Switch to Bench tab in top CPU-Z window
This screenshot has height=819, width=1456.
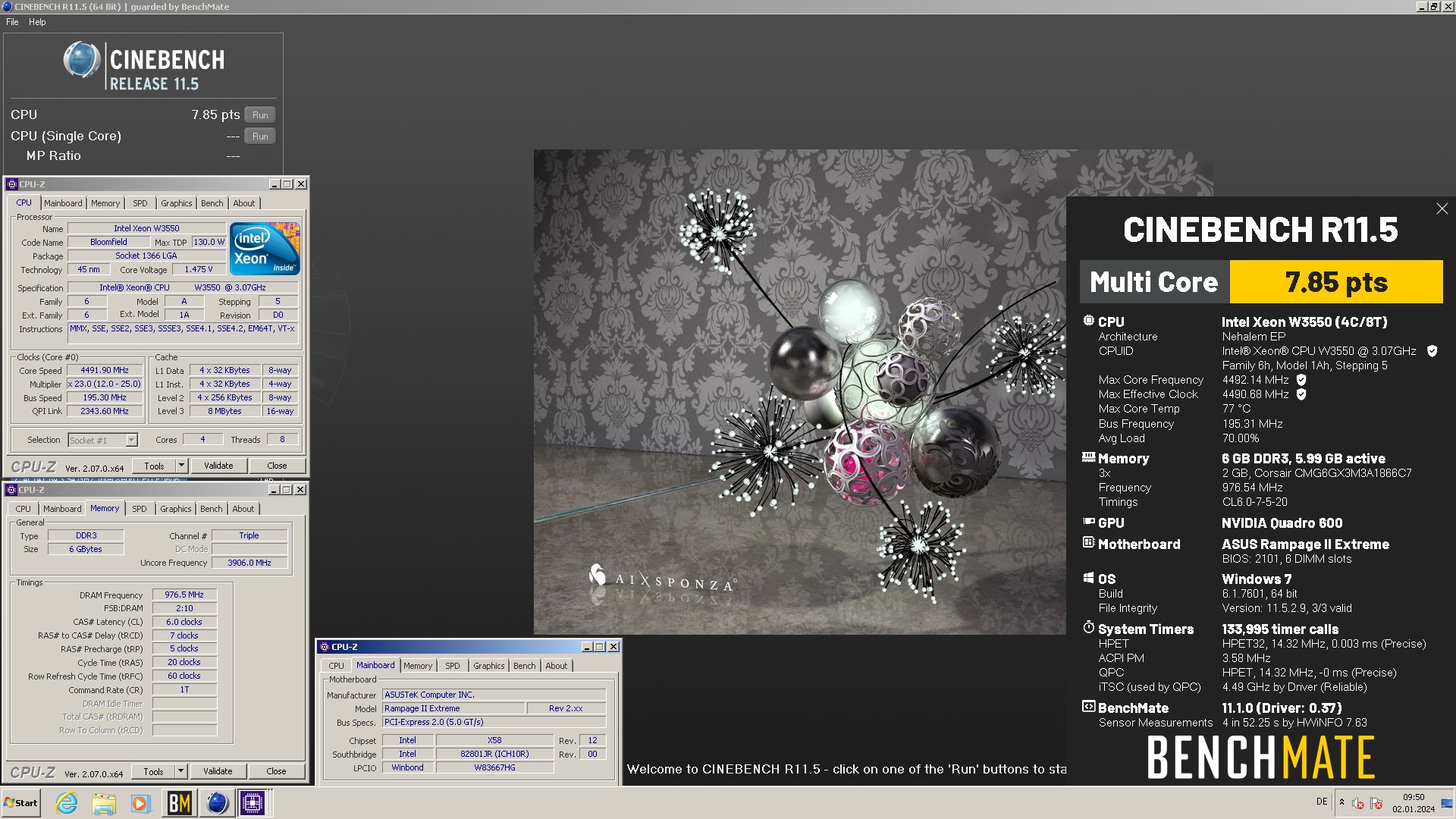point(212,203)
